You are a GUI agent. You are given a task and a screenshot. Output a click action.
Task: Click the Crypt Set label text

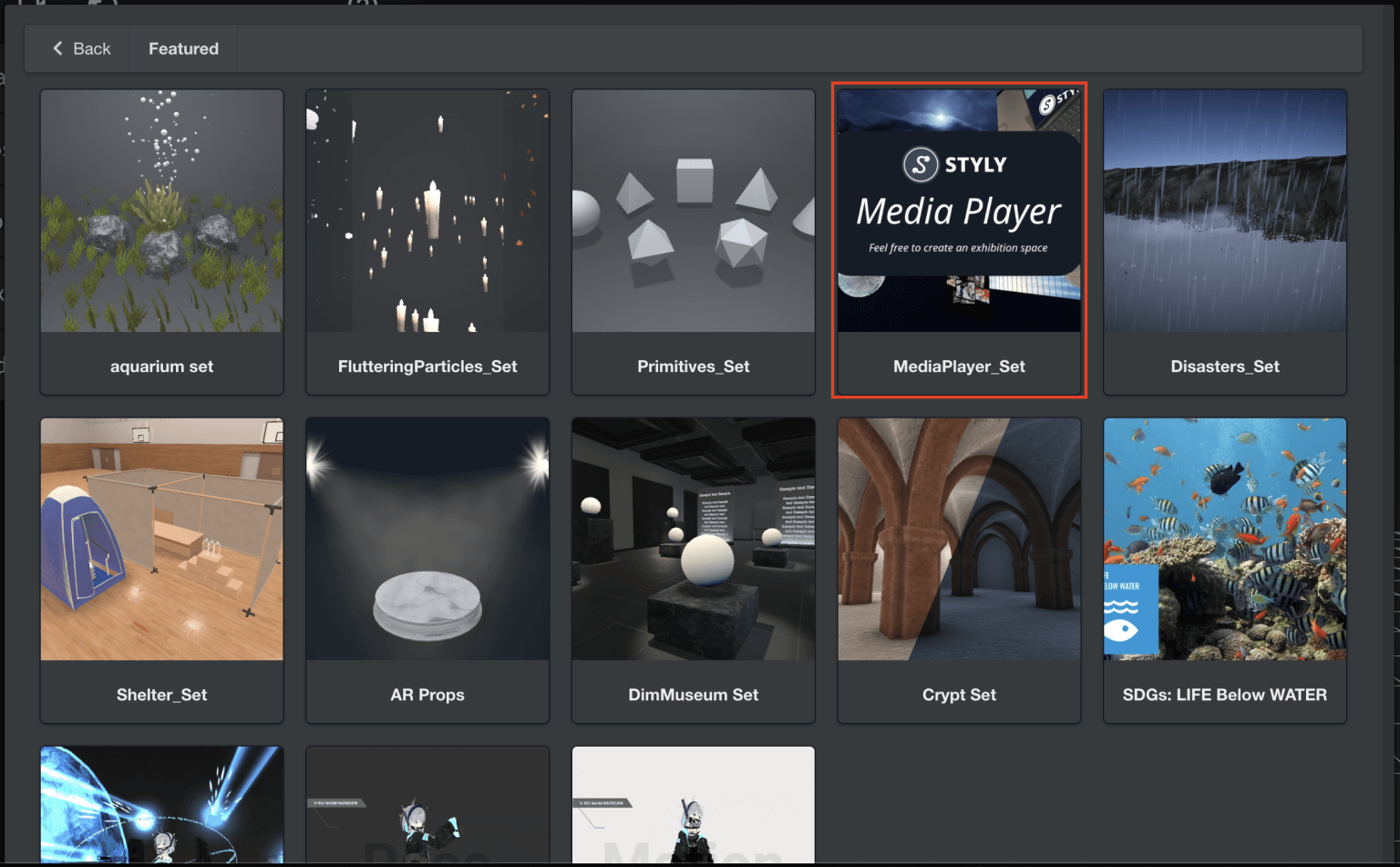pos(959,694)
